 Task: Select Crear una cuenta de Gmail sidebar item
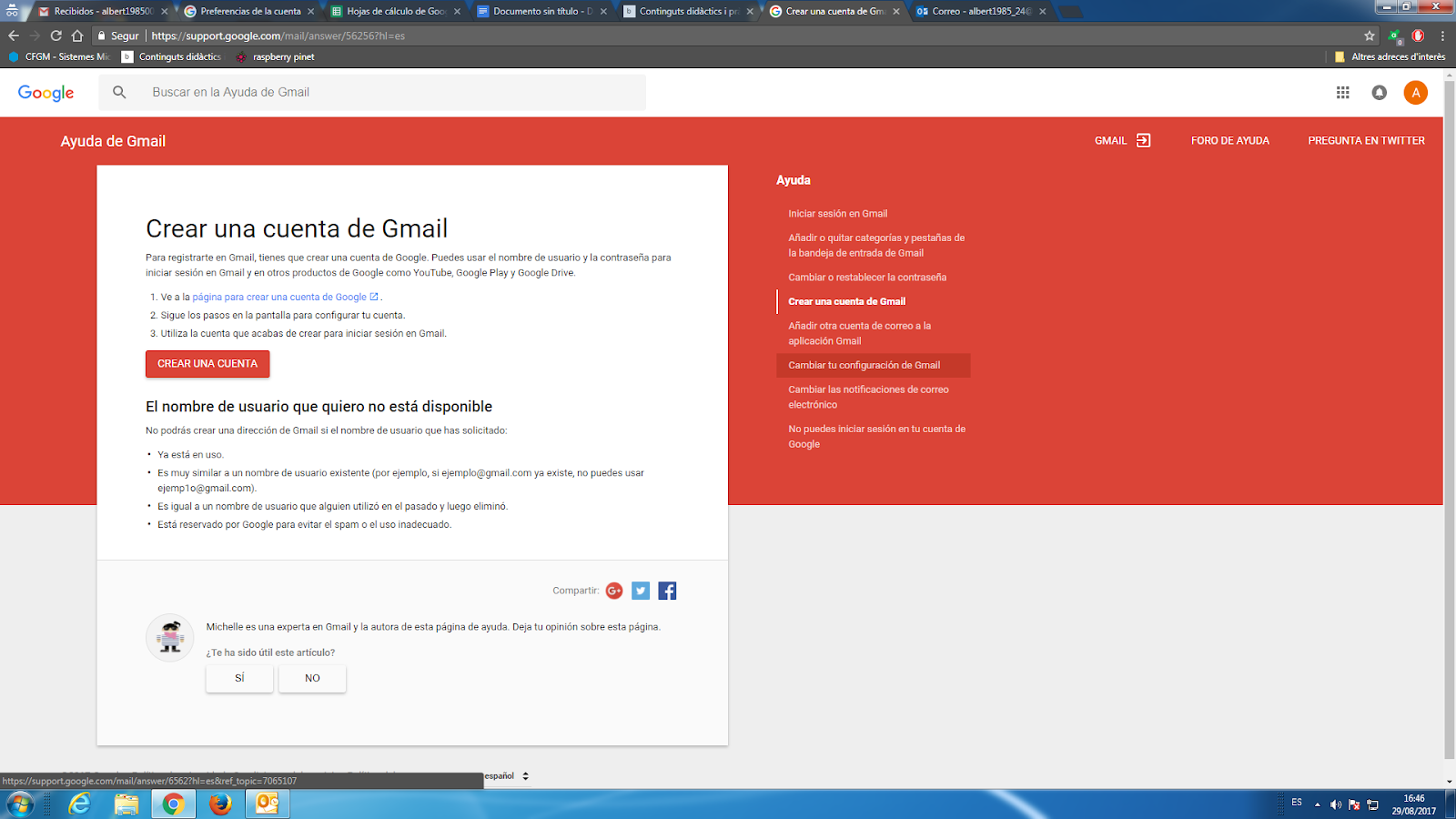pyautogui.click(x=846, y=301)
